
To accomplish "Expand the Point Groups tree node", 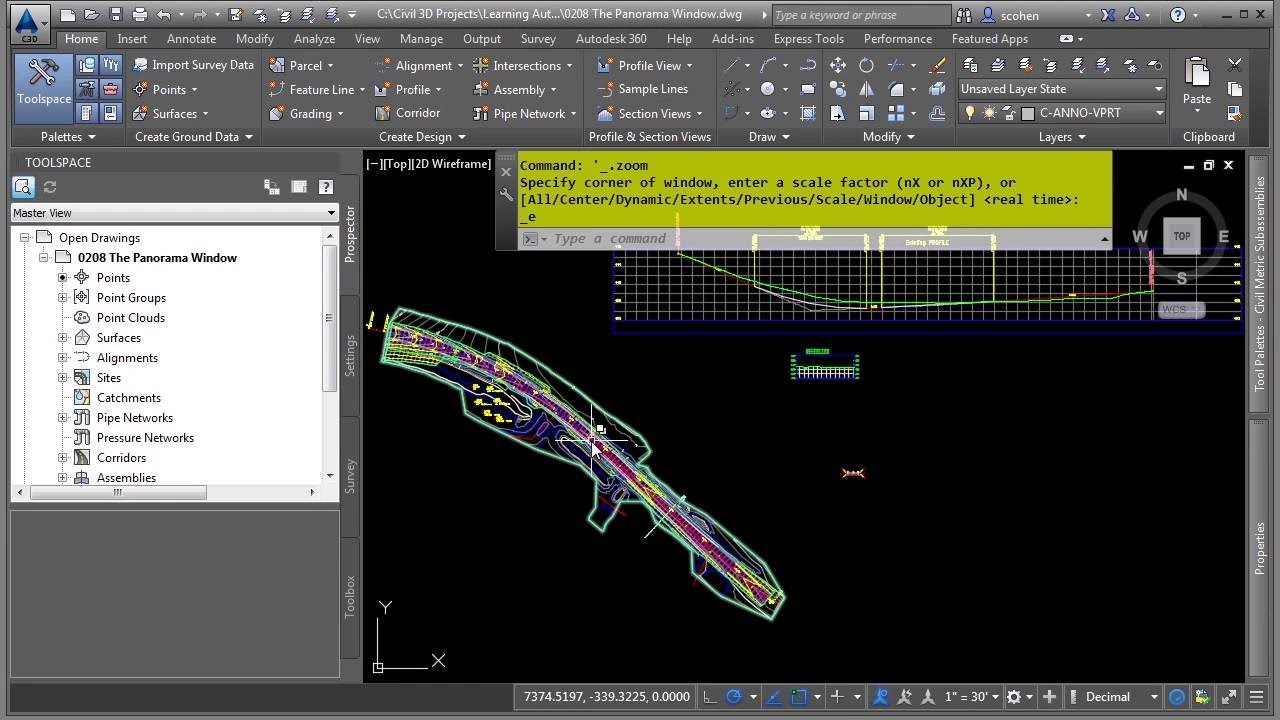I will click(62, 297).
